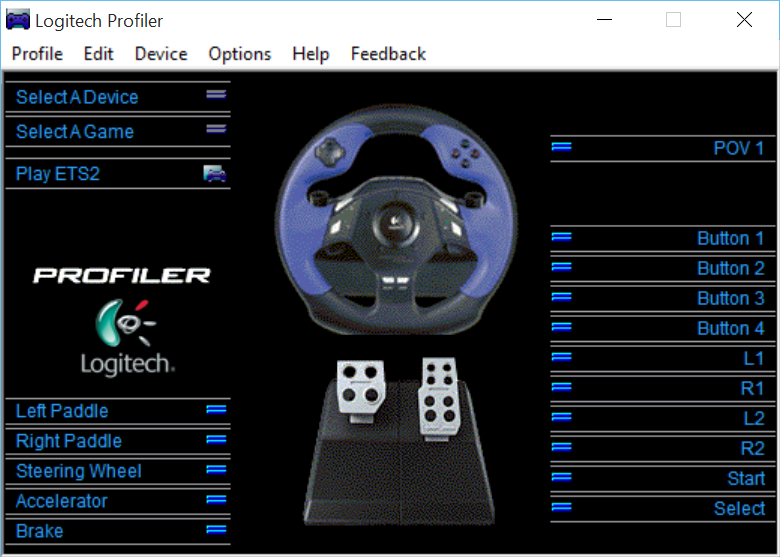This screenshot has height=557, width=780.
Task: Close the Logitech Profiler window
Action: pyautogui.click(x=744, y=20)
